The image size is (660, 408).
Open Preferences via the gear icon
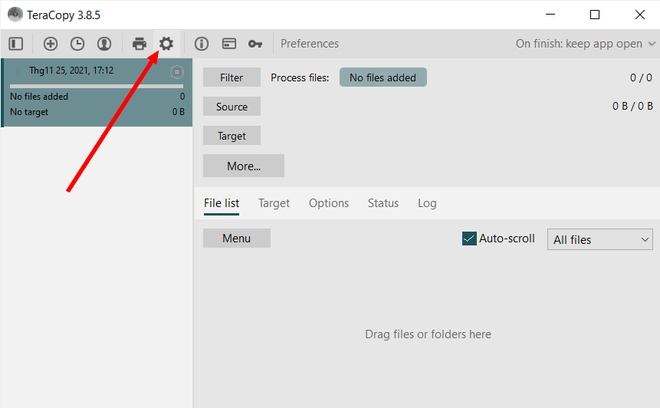point(166,44)
